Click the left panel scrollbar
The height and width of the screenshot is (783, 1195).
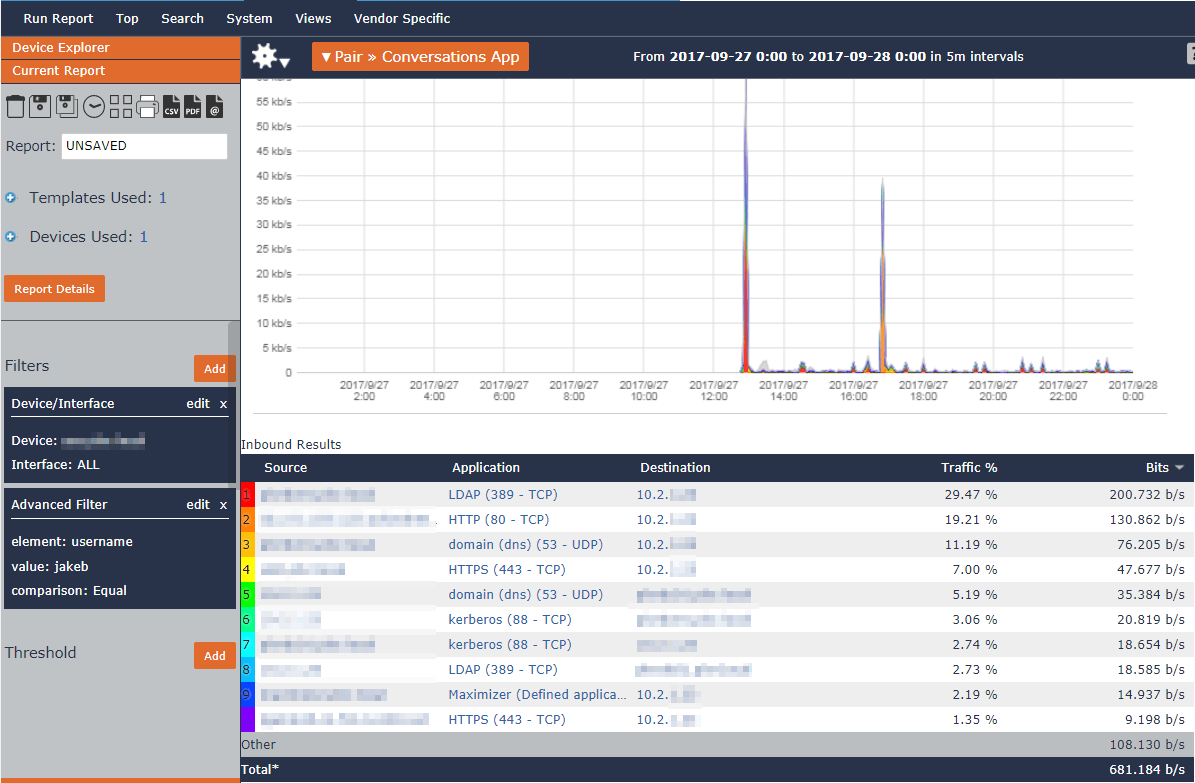(233, 404)
